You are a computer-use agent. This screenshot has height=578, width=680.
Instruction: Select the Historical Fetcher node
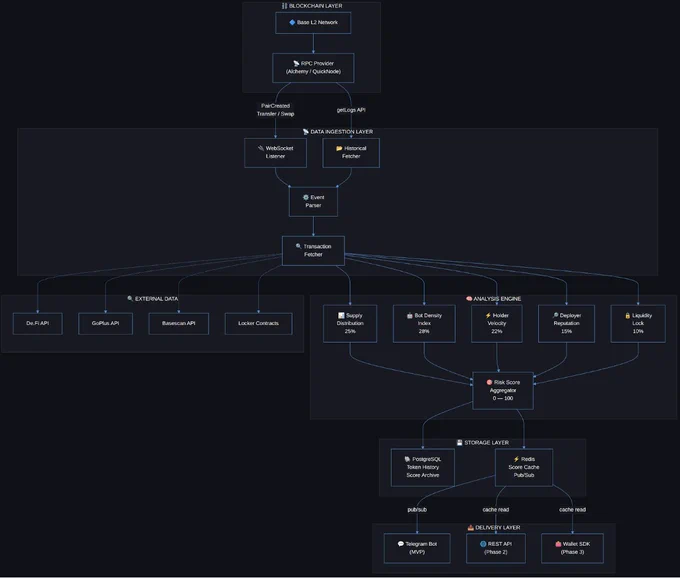(351, 153)
